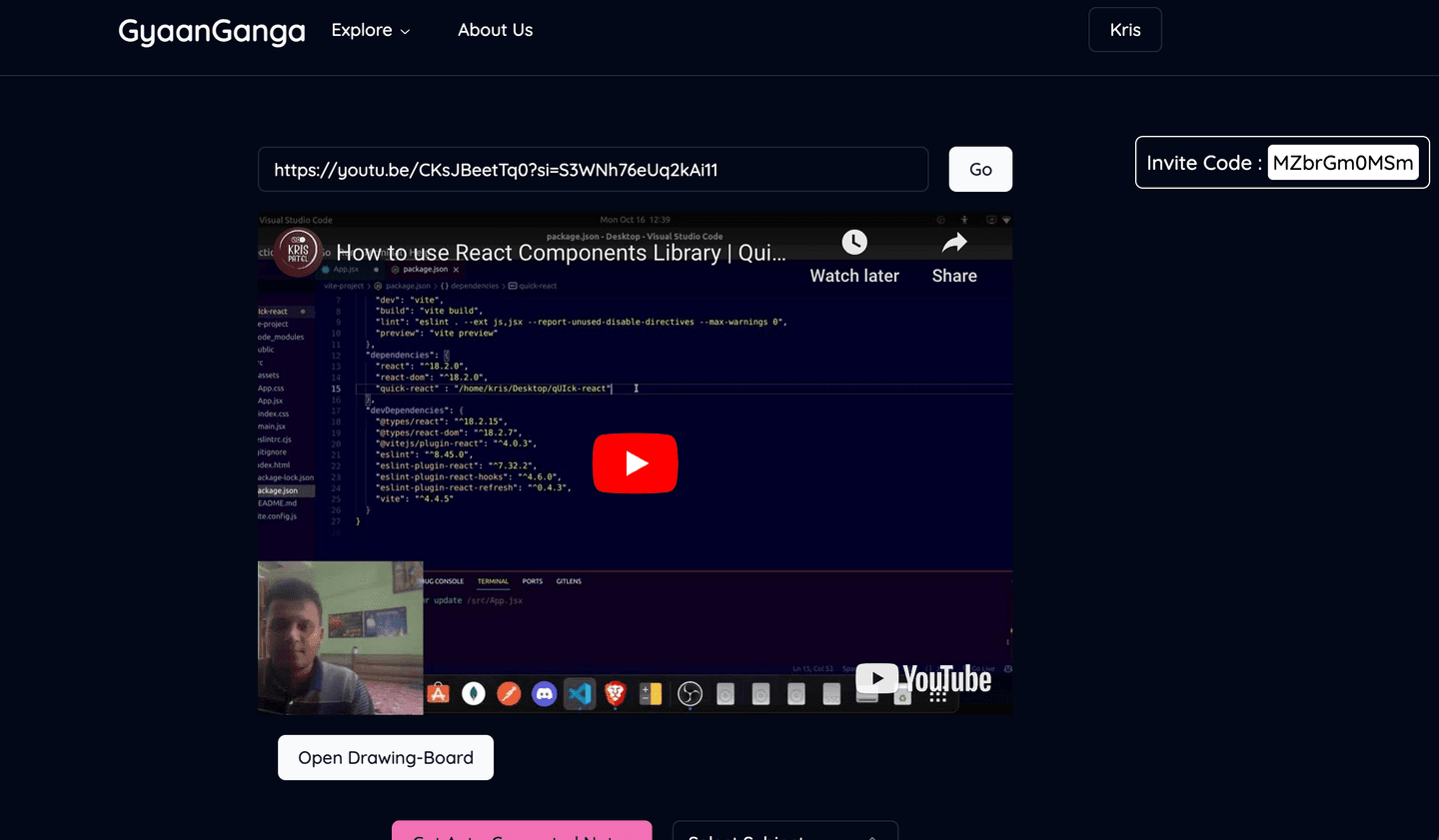Open the Drawing-Board
The width and height of the screenshot is (1439, 840).
pyautogui.click(x=386, y=758)
